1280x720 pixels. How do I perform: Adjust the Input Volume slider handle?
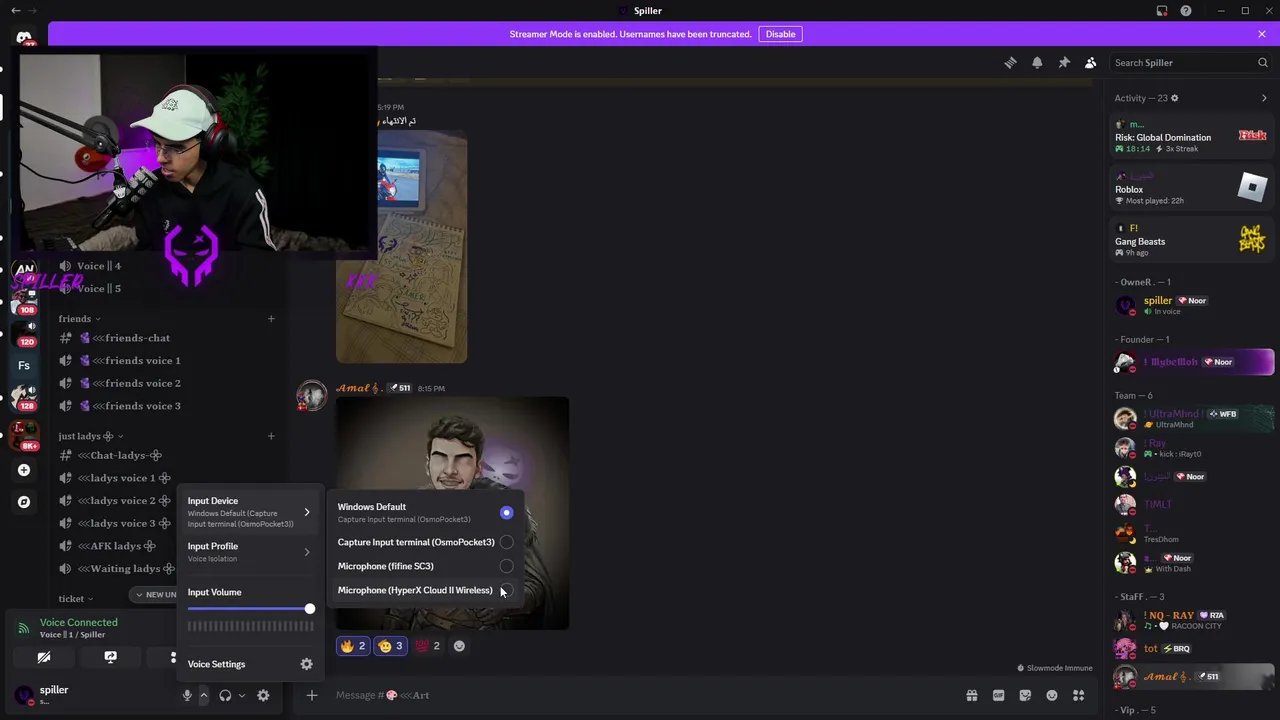310,608
